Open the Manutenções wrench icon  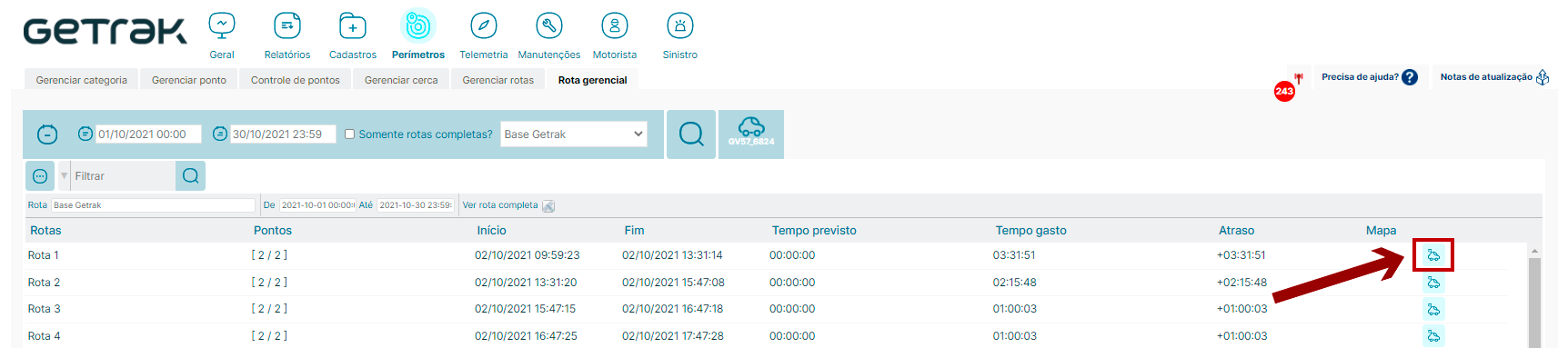coord(549,25)
